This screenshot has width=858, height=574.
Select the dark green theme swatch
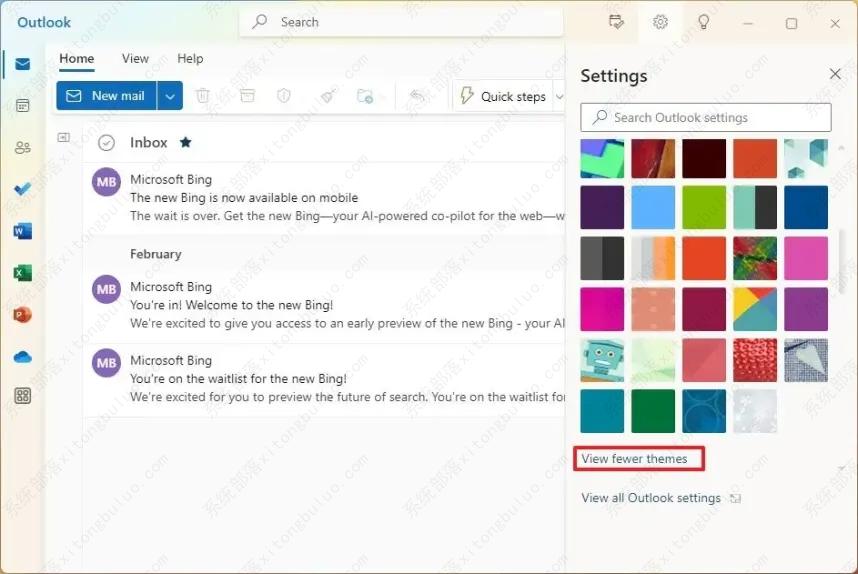click(653, 411)
